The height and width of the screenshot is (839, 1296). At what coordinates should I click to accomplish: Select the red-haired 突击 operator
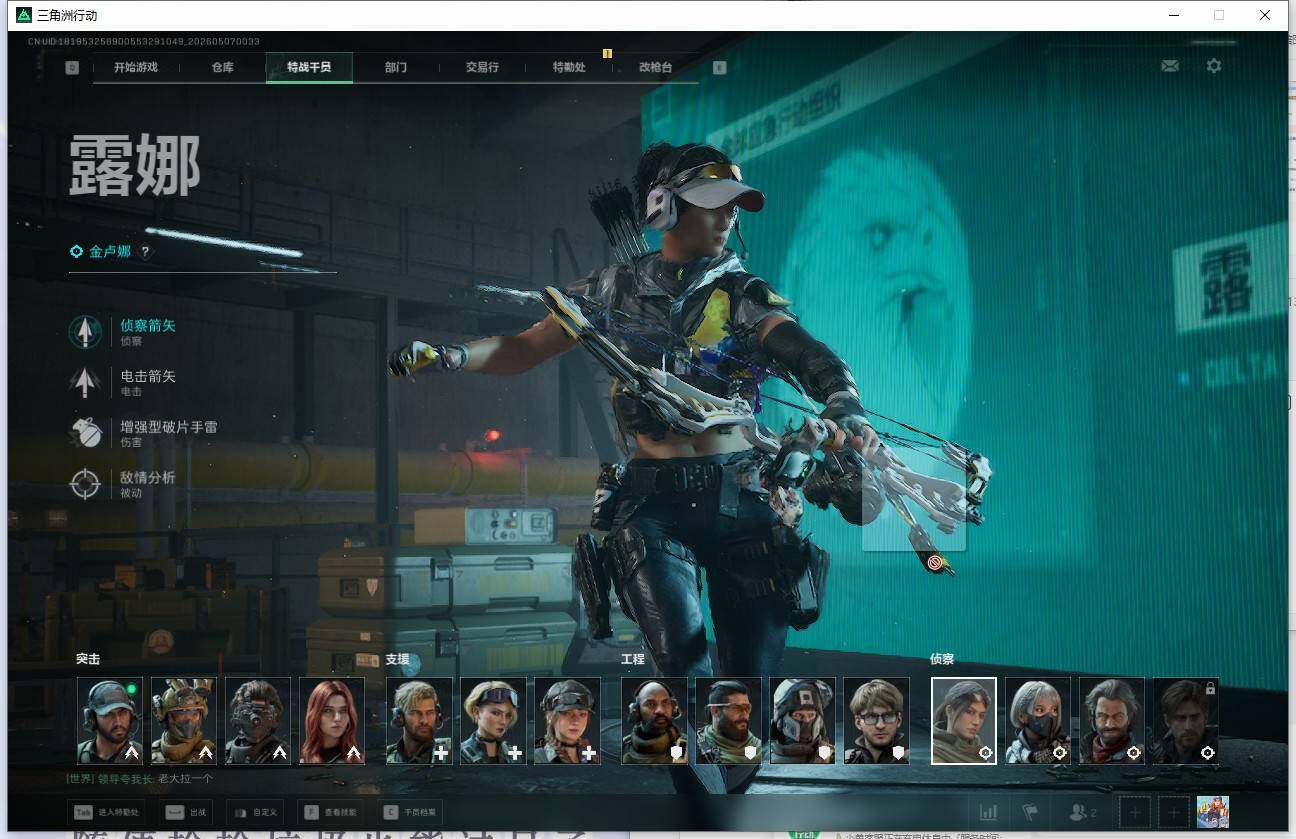click(332, 721)
